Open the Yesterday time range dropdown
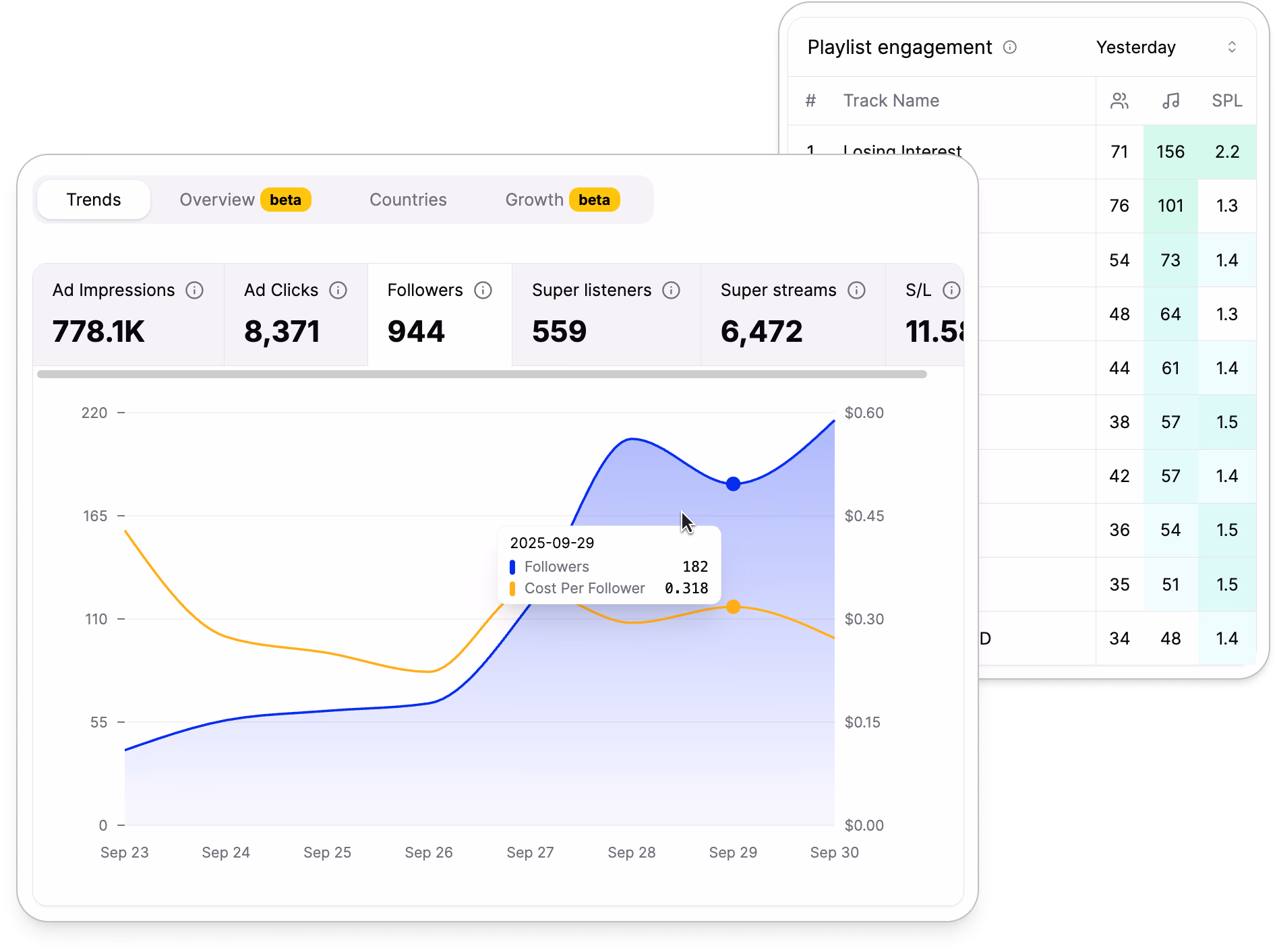Image resolution: width=1277 pixels, height=952 pixels. (x=1135, y=47)
